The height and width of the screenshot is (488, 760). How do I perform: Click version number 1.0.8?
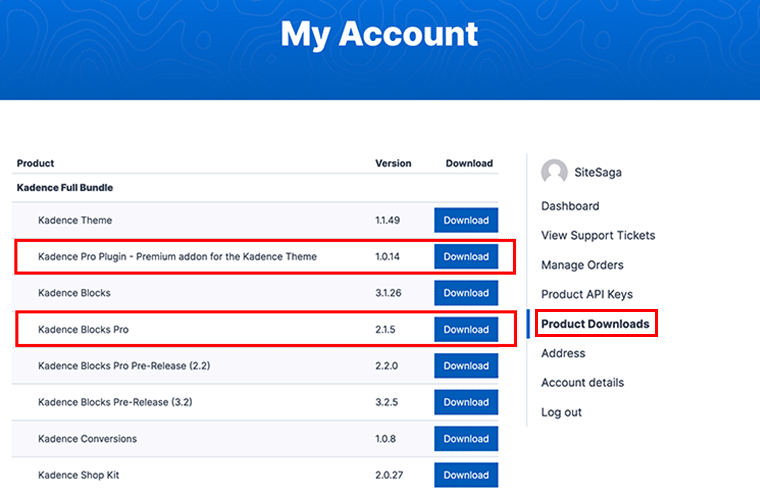pyautogui.click(x=385, y=439)
